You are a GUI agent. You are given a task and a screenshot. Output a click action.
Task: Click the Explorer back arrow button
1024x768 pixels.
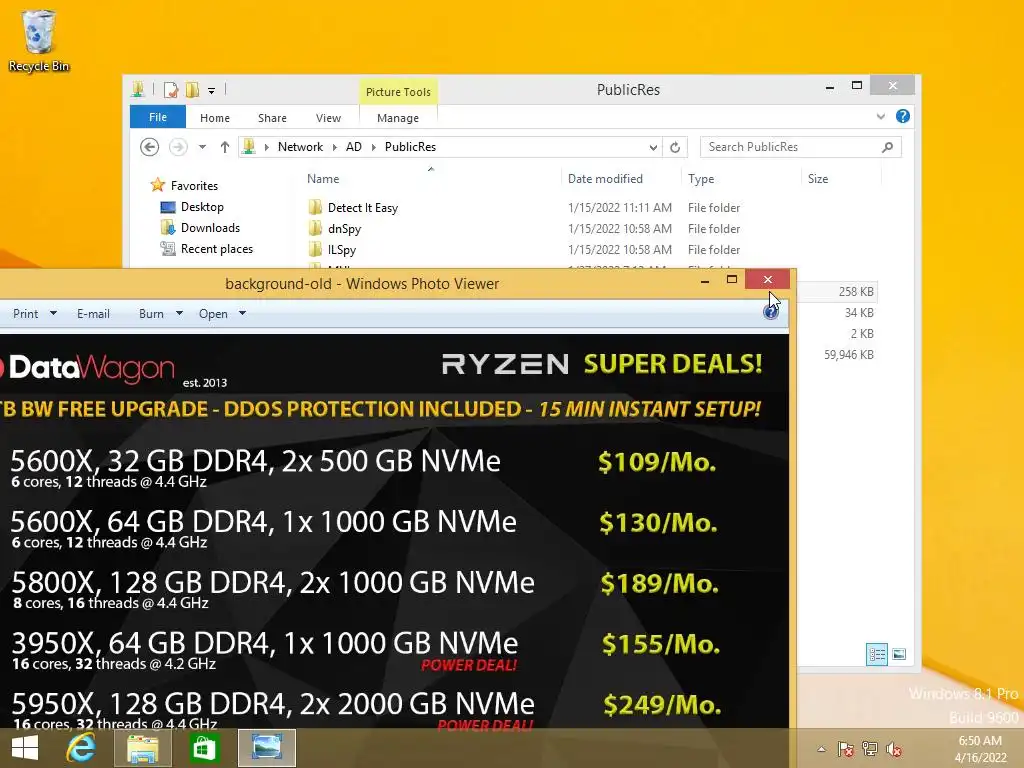click(150, 147)
